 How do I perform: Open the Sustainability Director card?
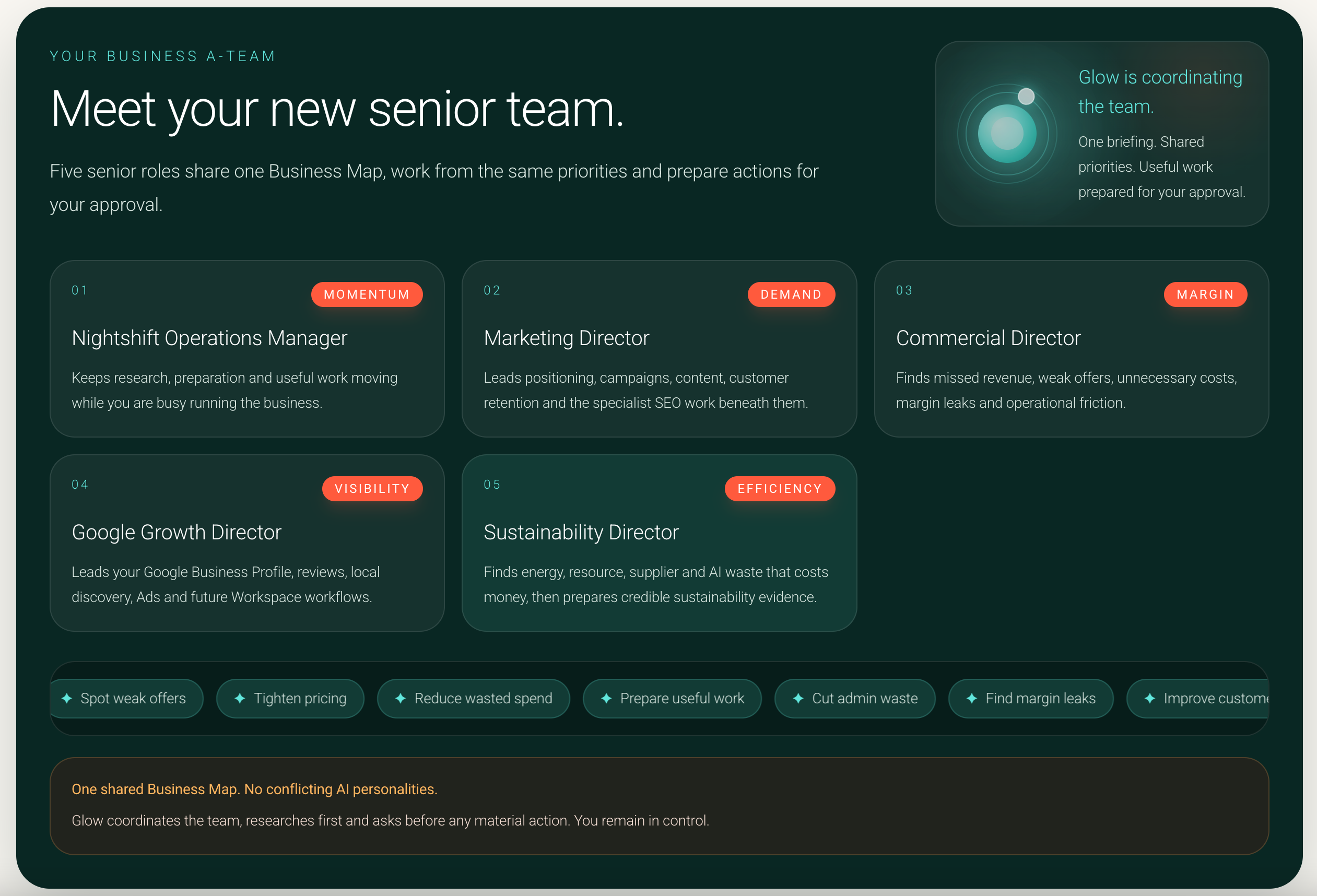(x=659, y=543)
